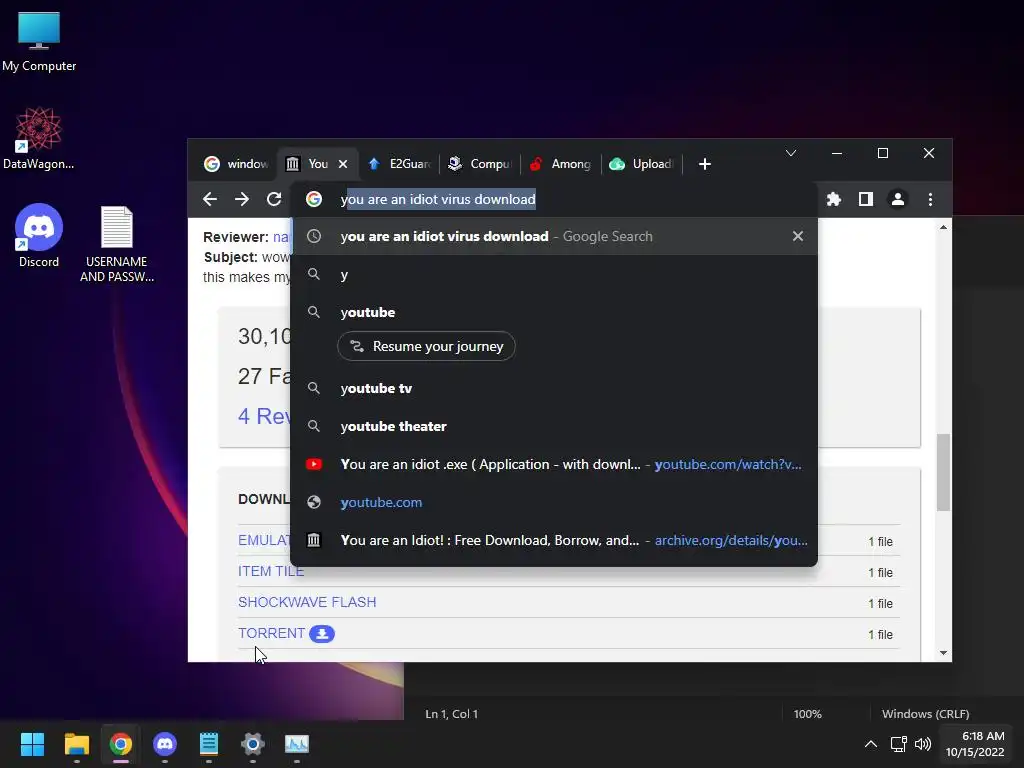The image size is (1024, 768).
Task: Open the ITEM TILE download link
Action: (271, 571)
